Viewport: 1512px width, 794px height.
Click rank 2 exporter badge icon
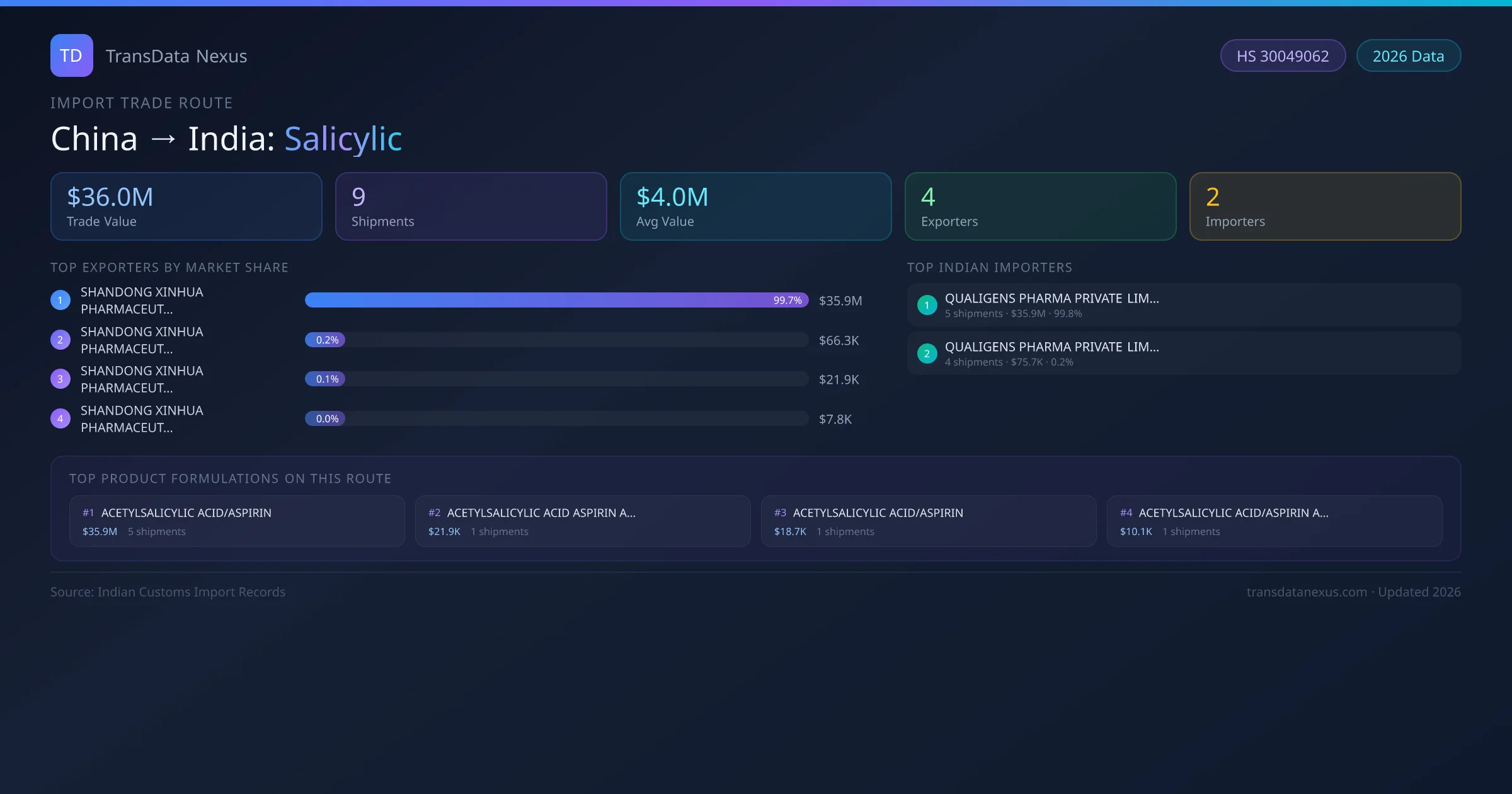tap(60, 340)
